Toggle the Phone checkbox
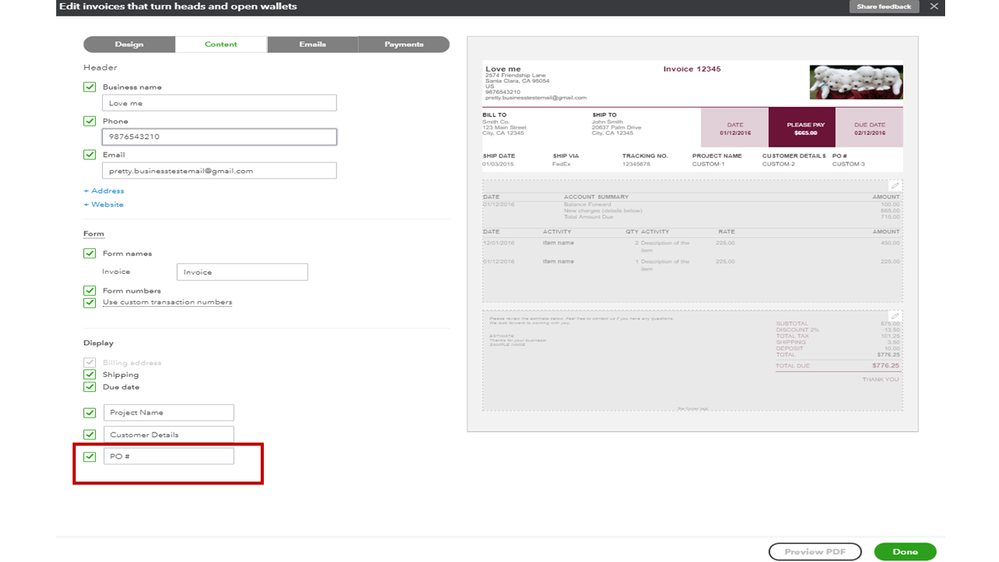Viewport: 999px width, 562px height. point(90,121)
